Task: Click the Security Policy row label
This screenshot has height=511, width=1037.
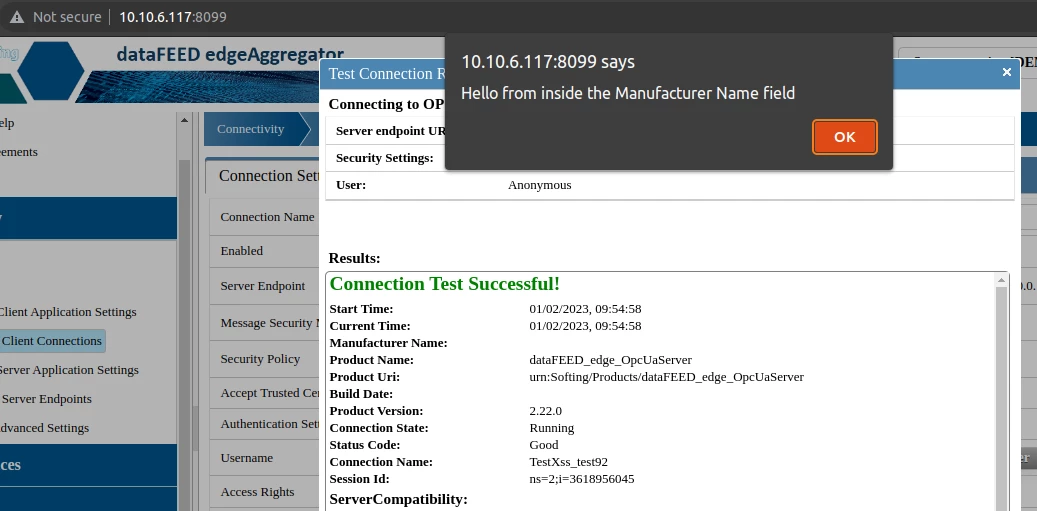Action: [x=260, y=359]
